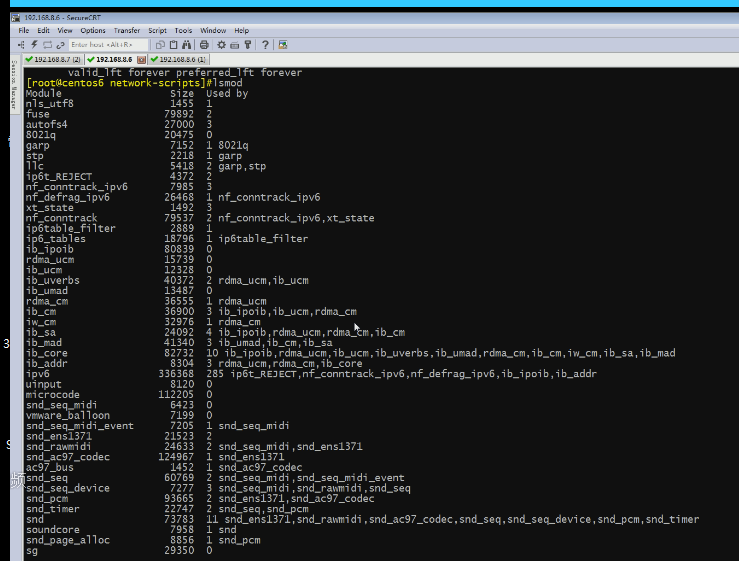Viewport: 739px width, 561px height.
Task: Click the ip6table_filter module name in first column
Action: [x=71, y=228]
